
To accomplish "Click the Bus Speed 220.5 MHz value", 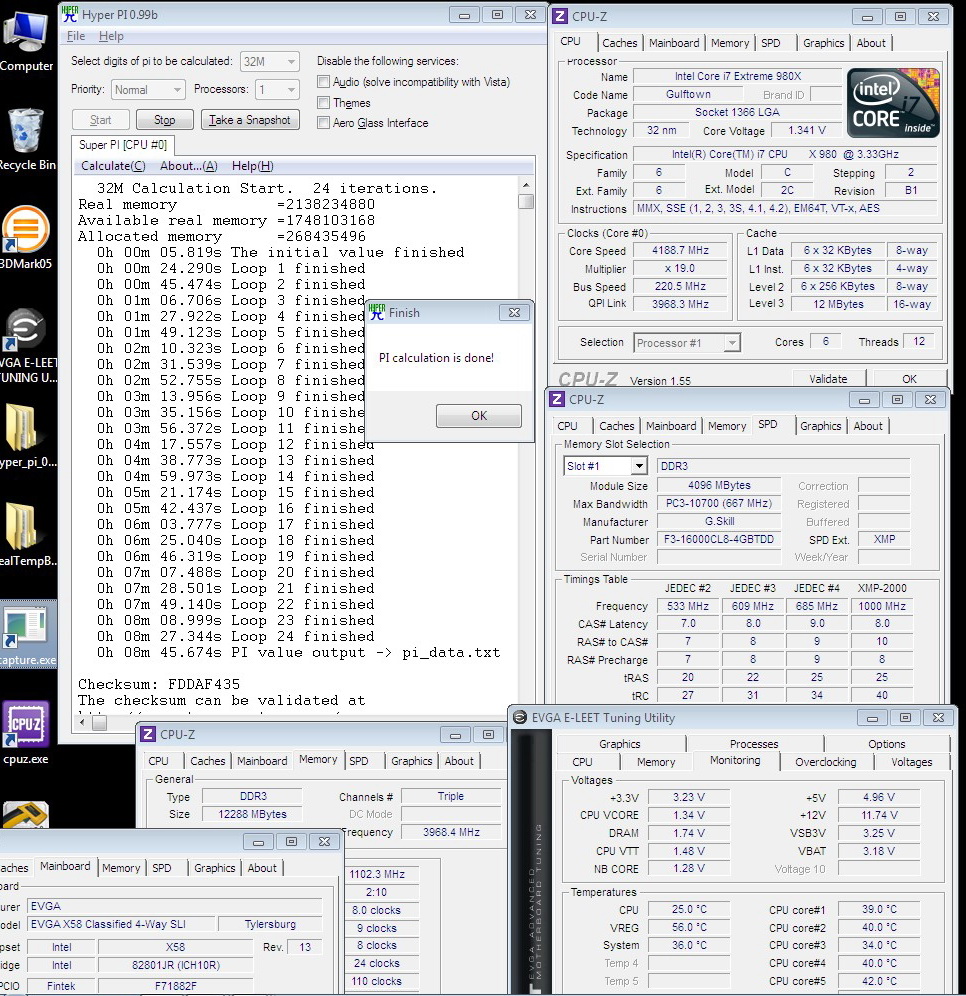I will [680, 286].
